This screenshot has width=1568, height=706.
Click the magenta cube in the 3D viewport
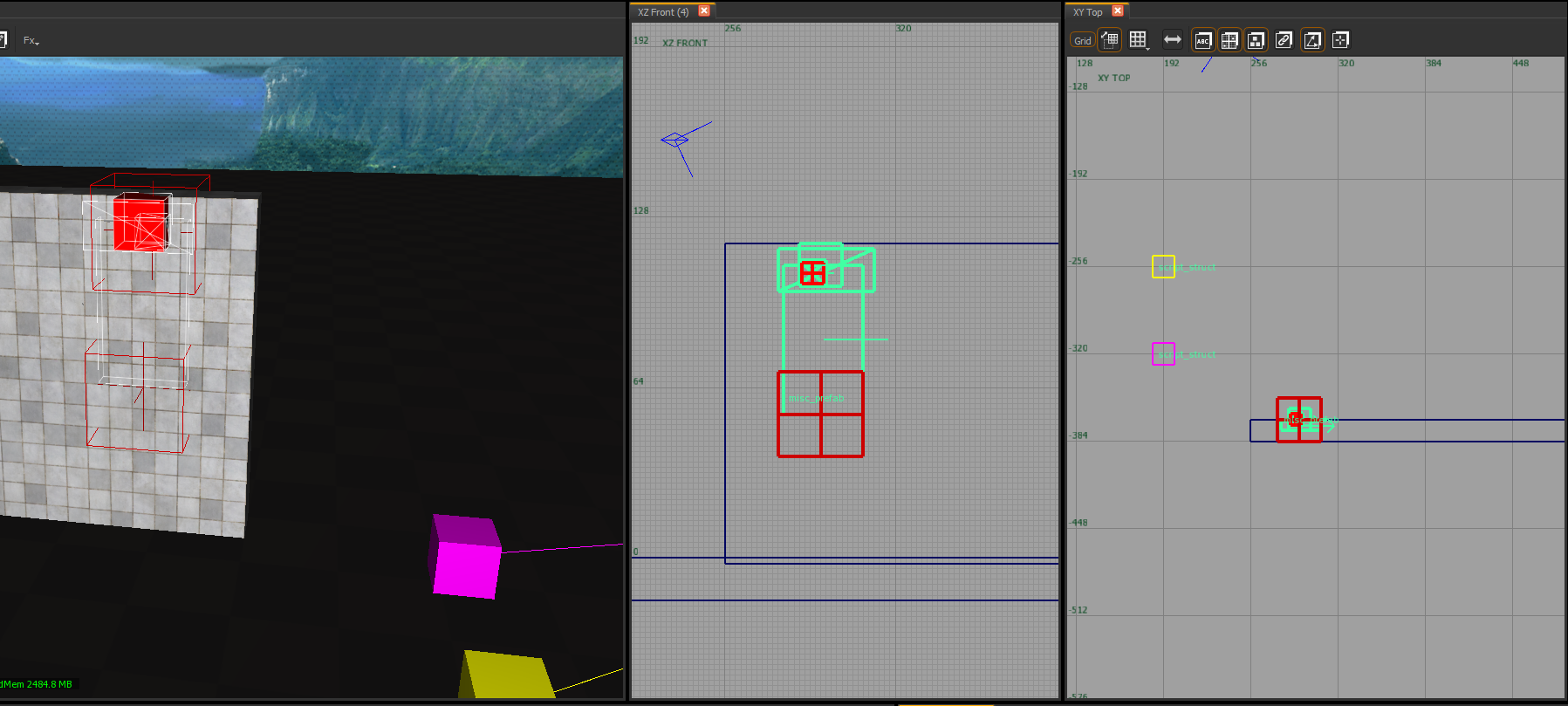pyautogui.click(x=466, y=557)
